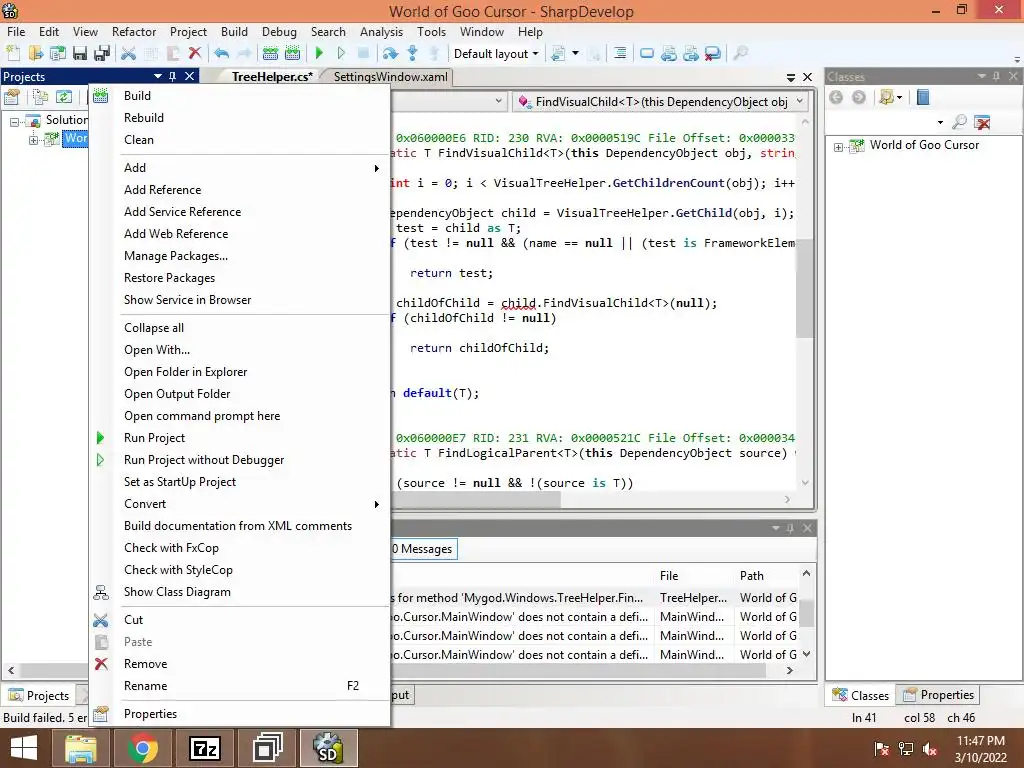Click the Projects panel properties icon
The height and width of the screenshot is (768, 1024).
[x=12, y=98]
